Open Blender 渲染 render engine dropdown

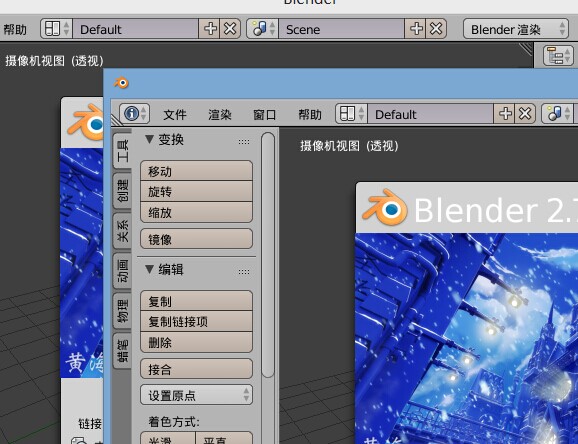click(516, 29)
